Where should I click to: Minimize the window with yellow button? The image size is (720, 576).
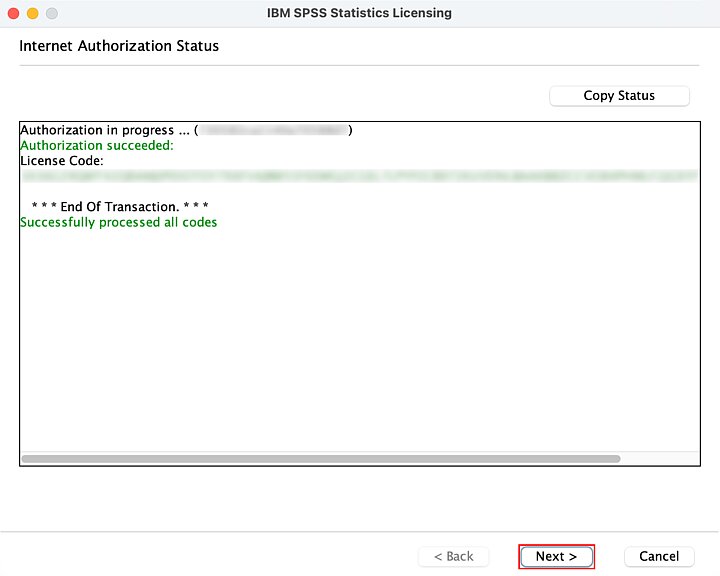point(33,13)
